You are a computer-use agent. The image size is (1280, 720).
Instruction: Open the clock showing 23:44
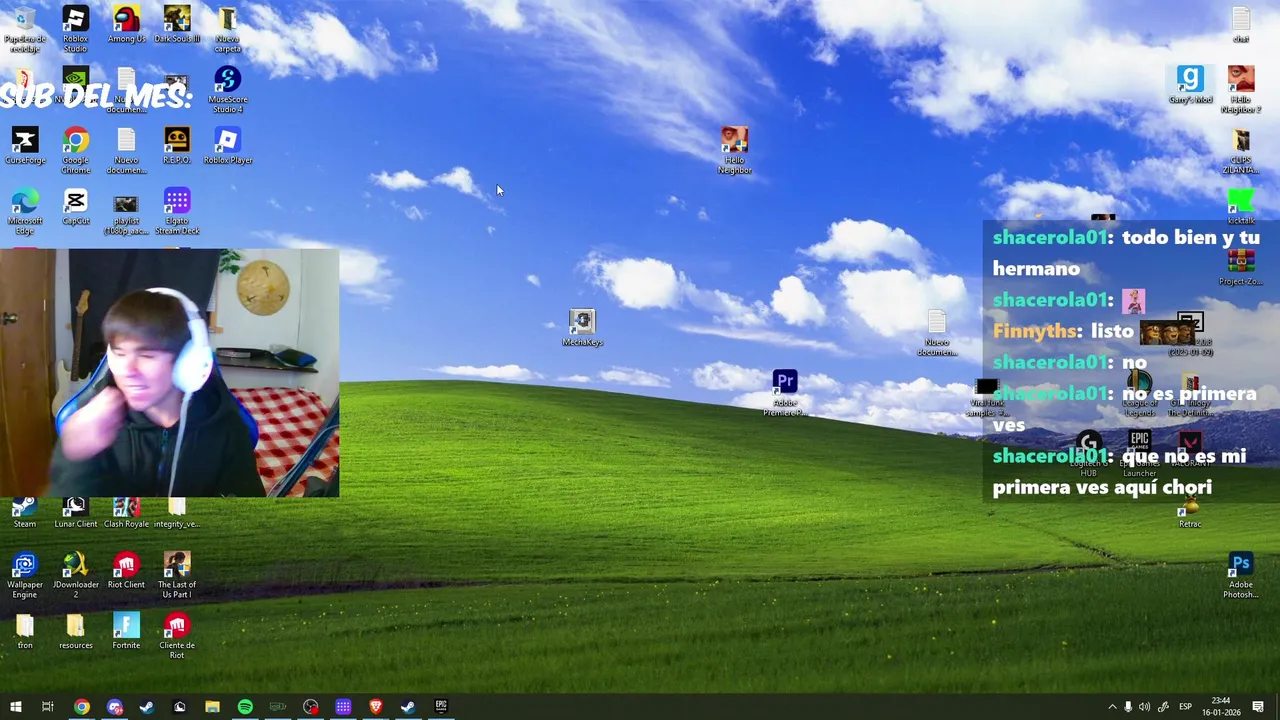pos(1221,707)
